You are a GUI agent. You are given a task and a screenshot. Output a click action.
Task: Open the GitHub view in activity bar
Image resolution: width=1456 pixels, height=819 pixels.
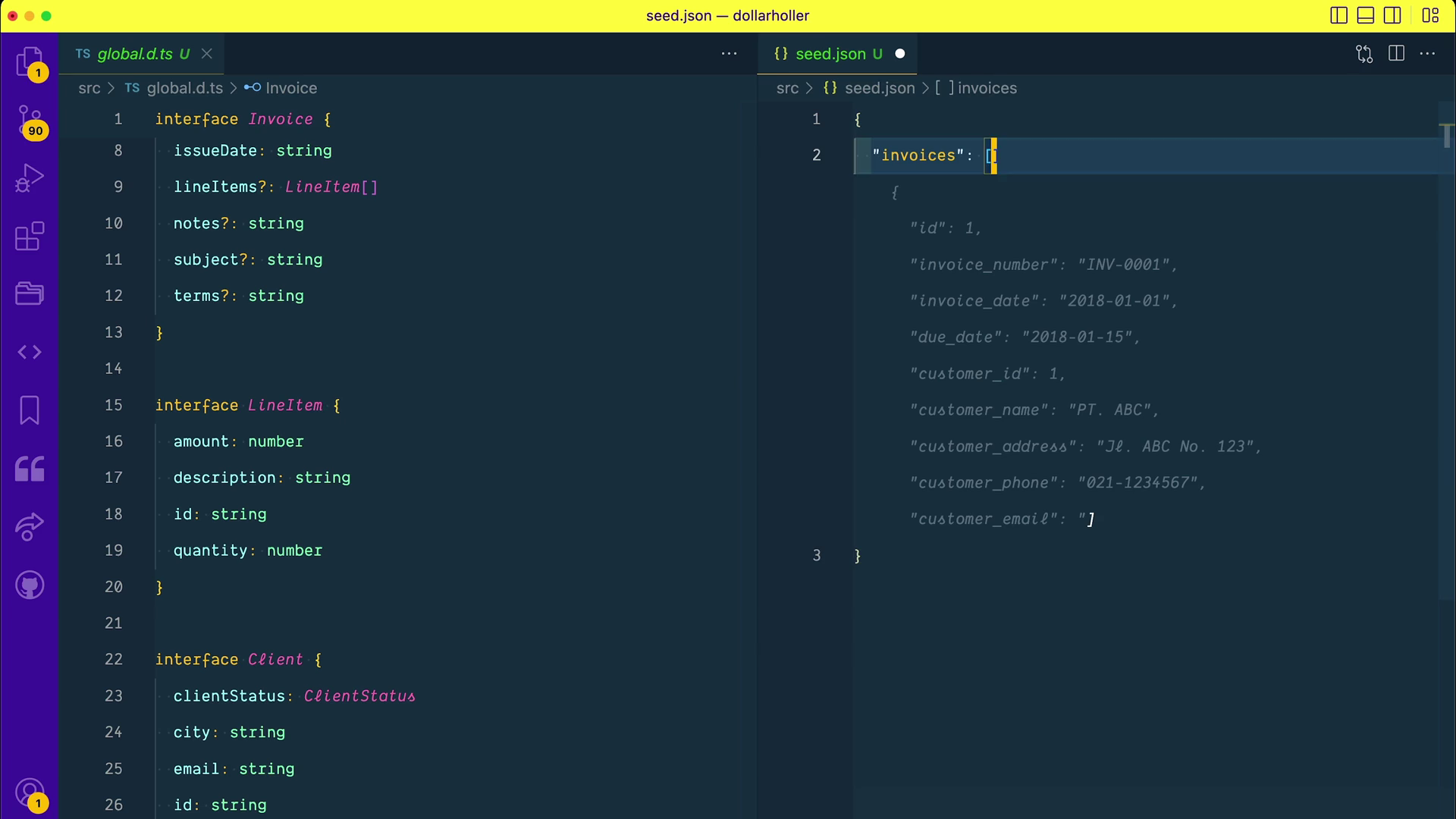pyautogui.click(x=30, y=585)
